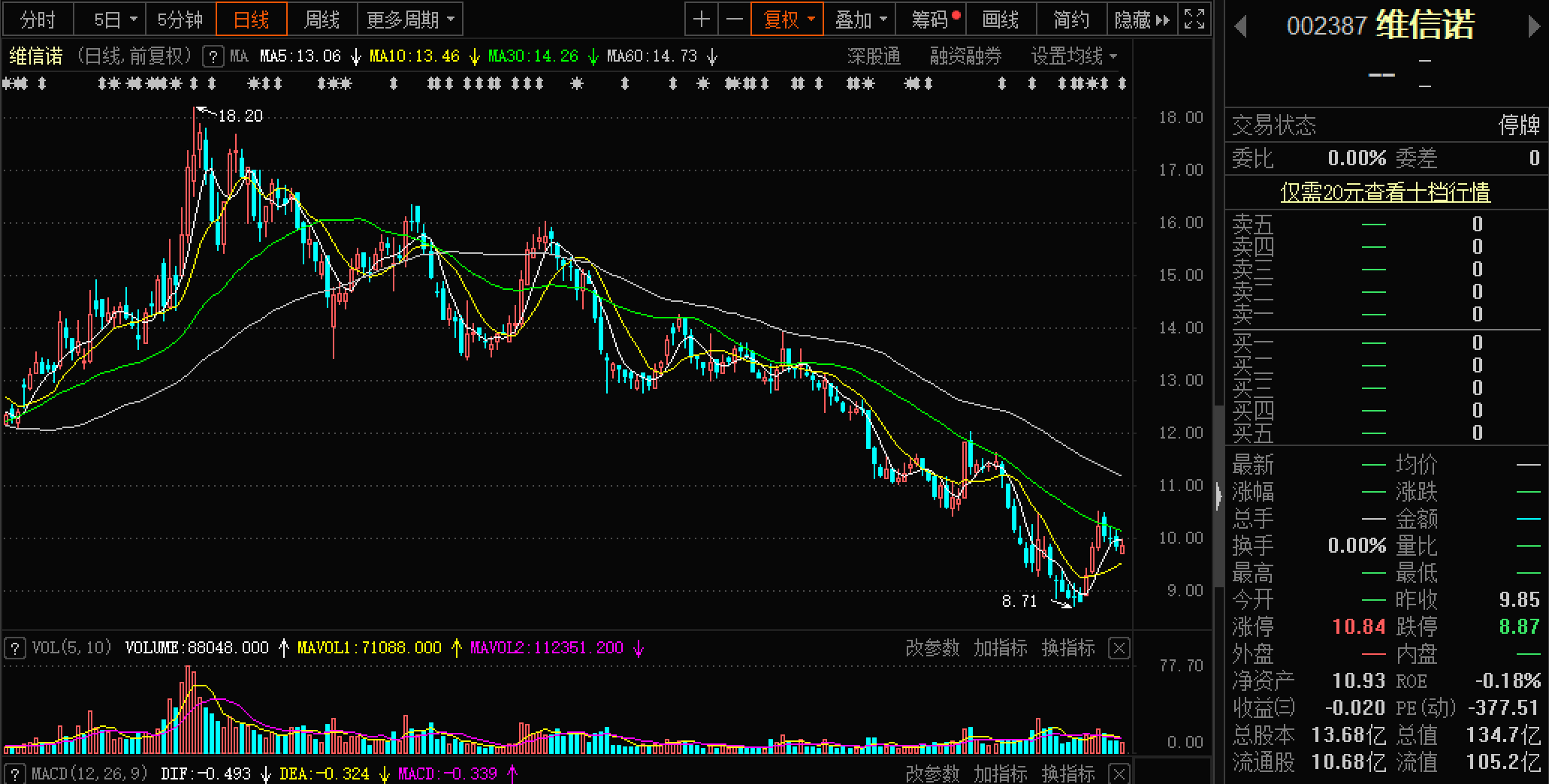Click the MACD indicator help icon
The height and width of the screenshot is (784, 1549).
pos(14,773)
